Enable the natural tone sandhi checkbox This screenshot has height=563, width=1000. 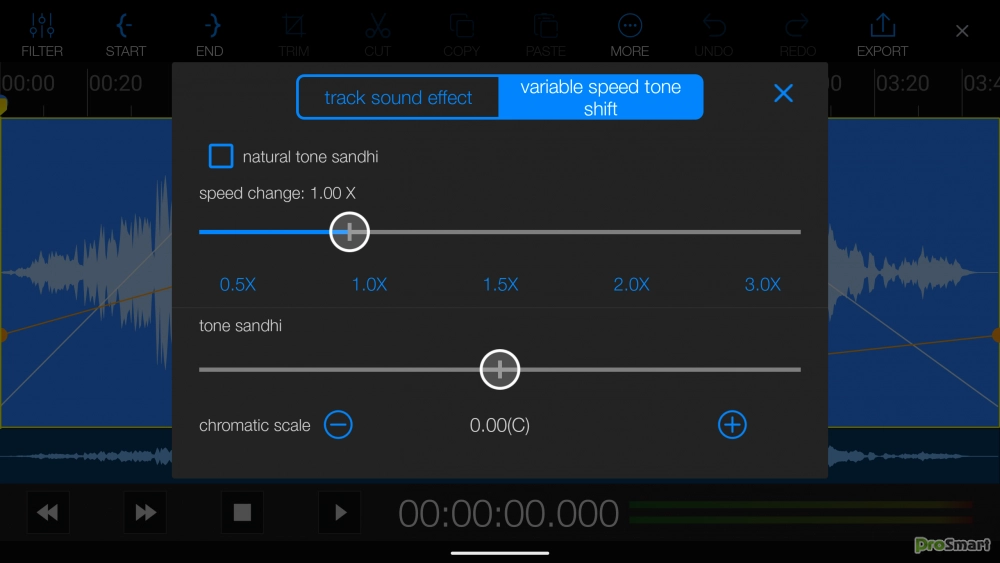point(221,156)
